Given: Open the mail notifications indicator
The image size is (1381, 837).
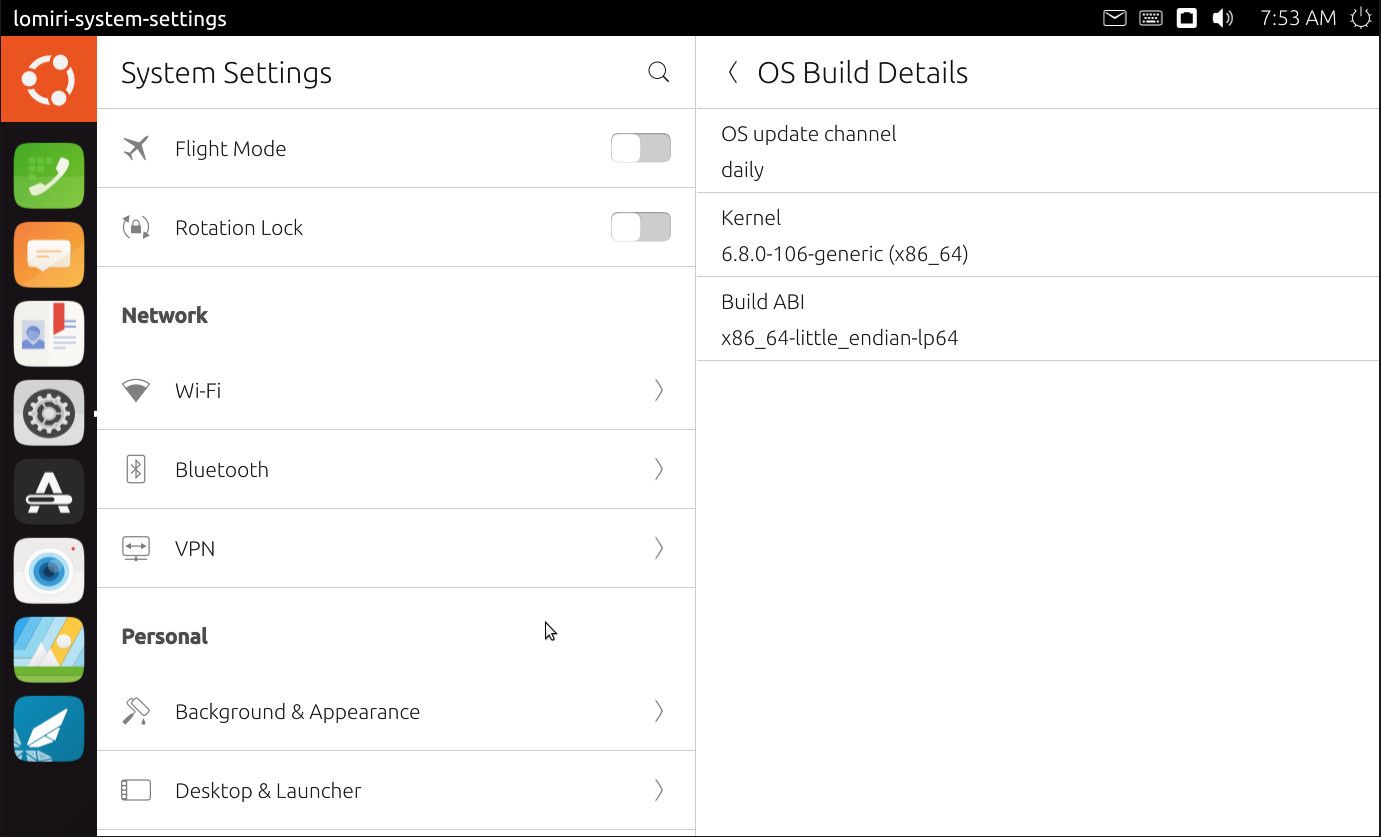Looking at the screenshot, I should coord(1114,18).
